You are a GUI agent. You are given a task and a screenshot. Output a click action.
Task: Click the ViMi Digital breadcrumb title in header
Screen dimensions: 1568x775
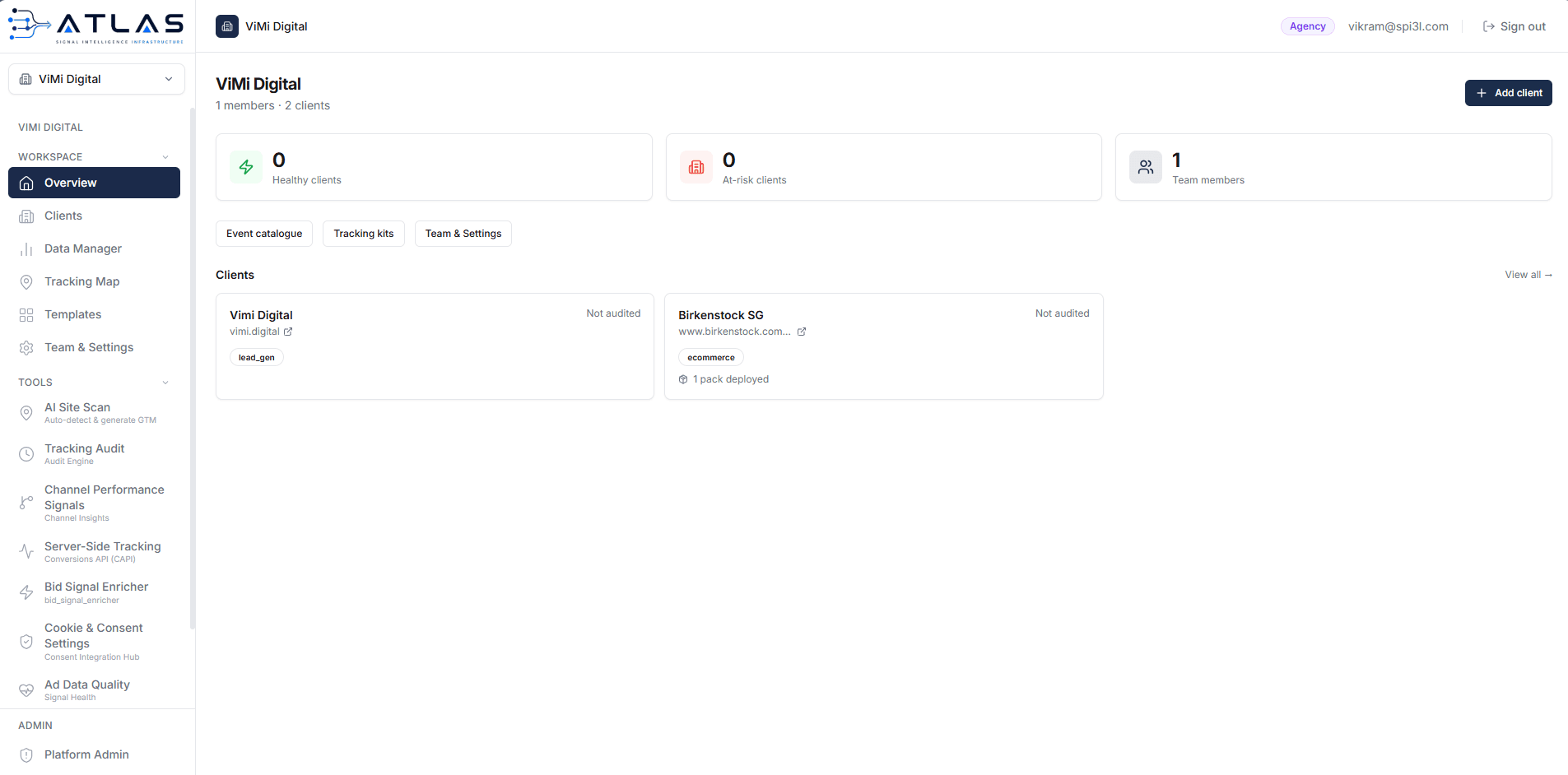coord(277,26)
